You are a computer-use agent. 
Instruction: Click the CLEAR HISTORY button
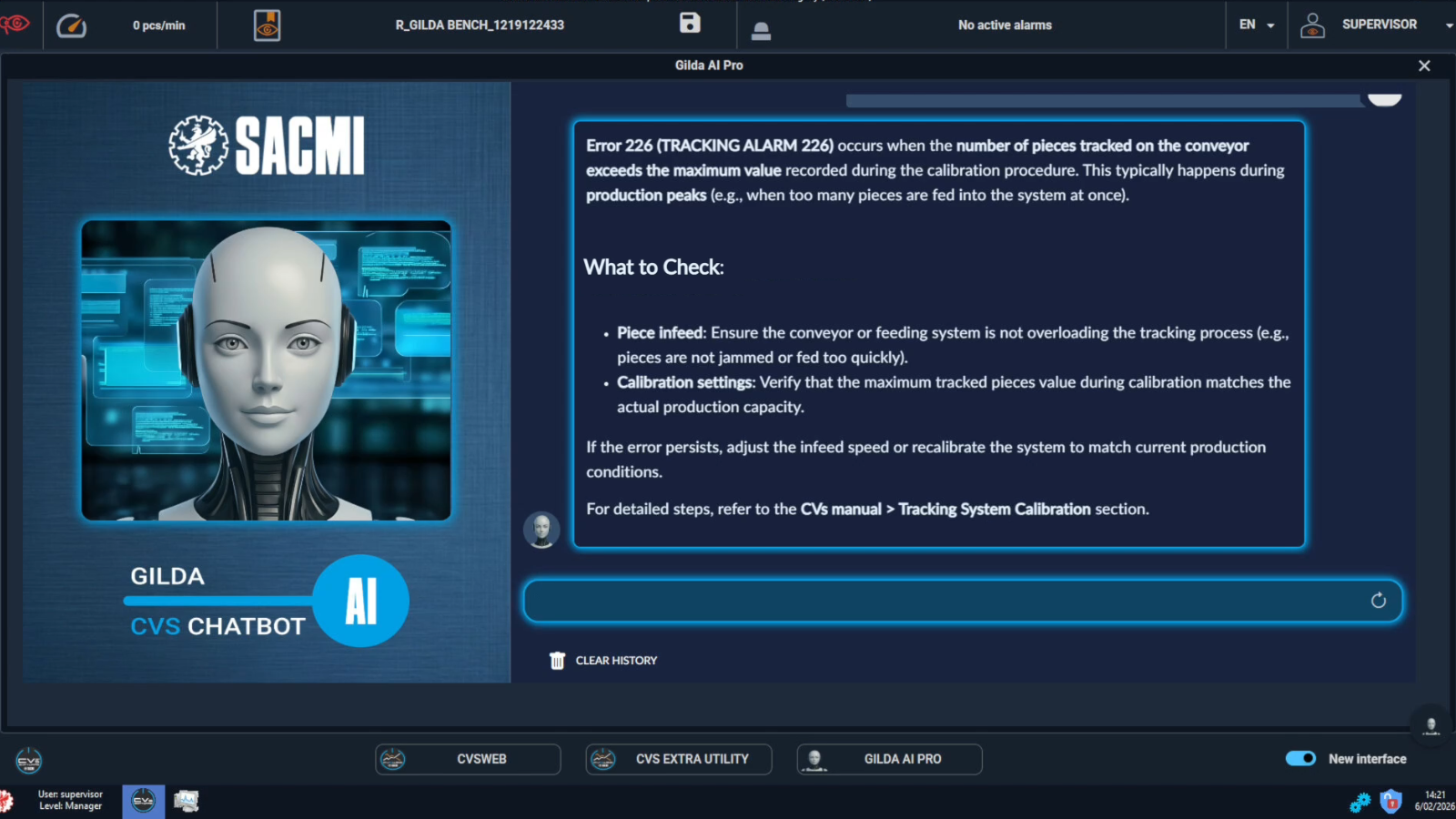[603, 661]
